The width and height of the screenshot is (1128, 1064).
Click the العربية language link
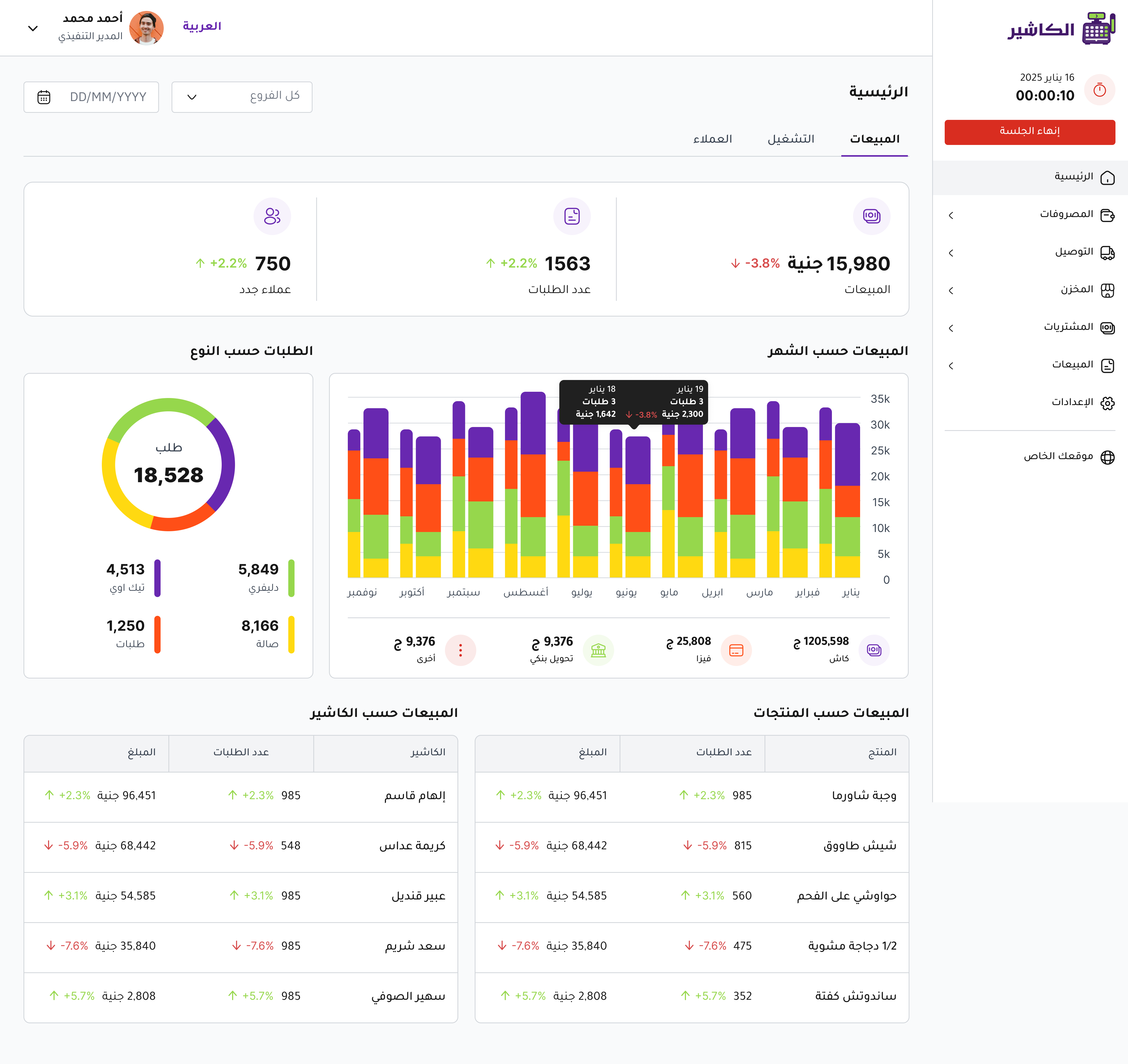tap(202, 26)
